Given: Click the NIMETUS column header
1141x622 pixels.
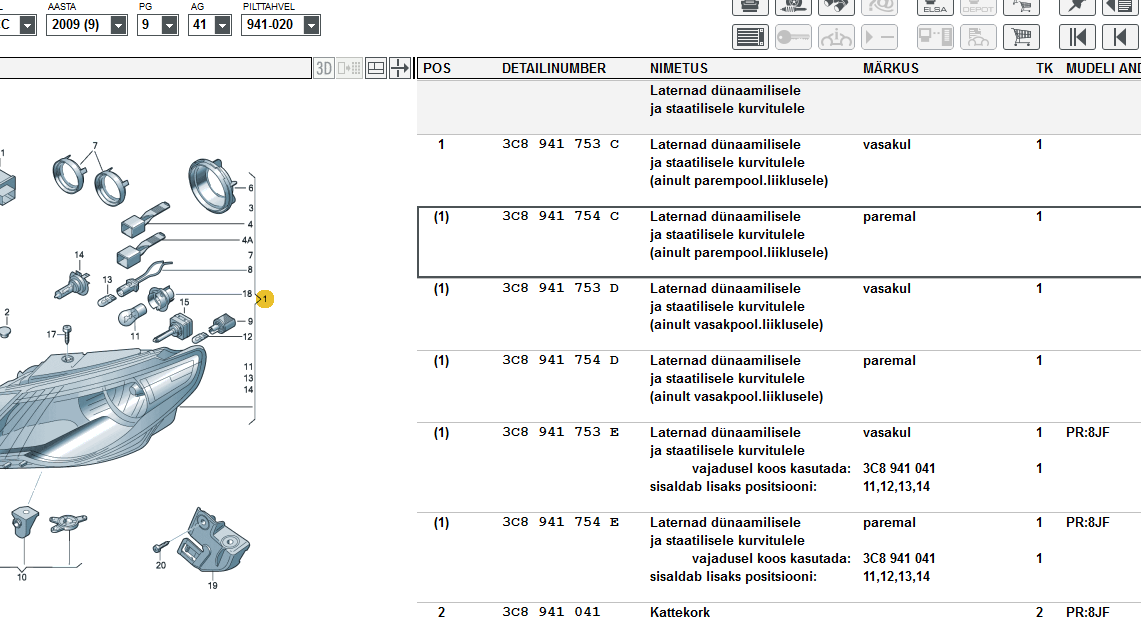Looking at the screenshot, I should point(678,68).
